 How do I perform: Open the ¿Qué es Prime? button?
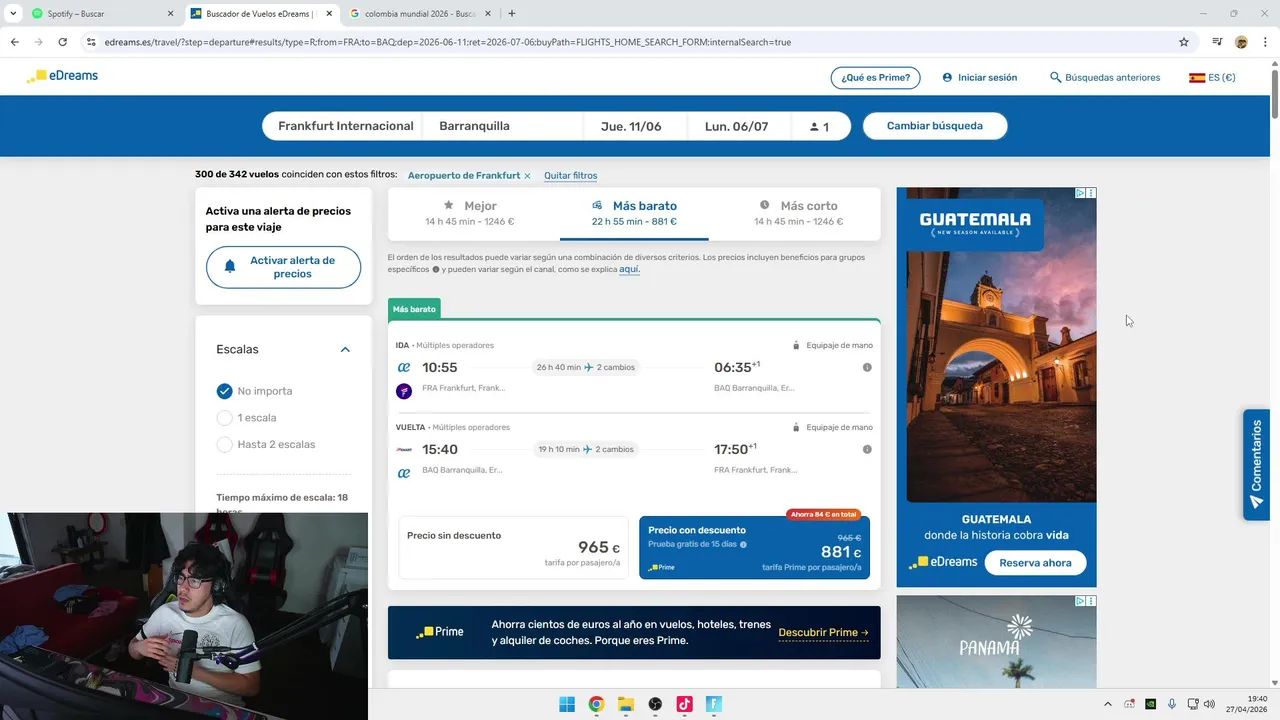click(x=876, y=77)
